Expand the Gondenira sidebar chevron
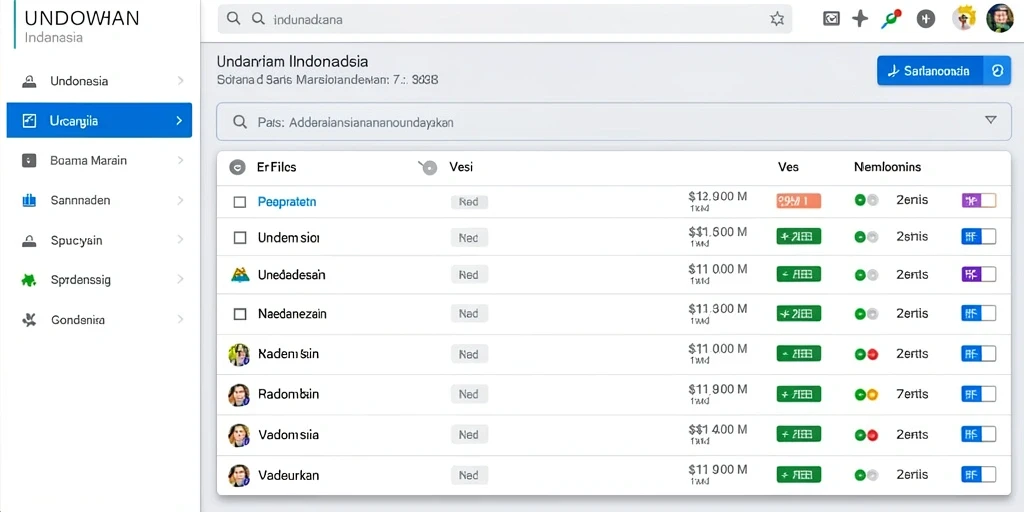Viewport: 1024px width, 512px height. point(180,320)
